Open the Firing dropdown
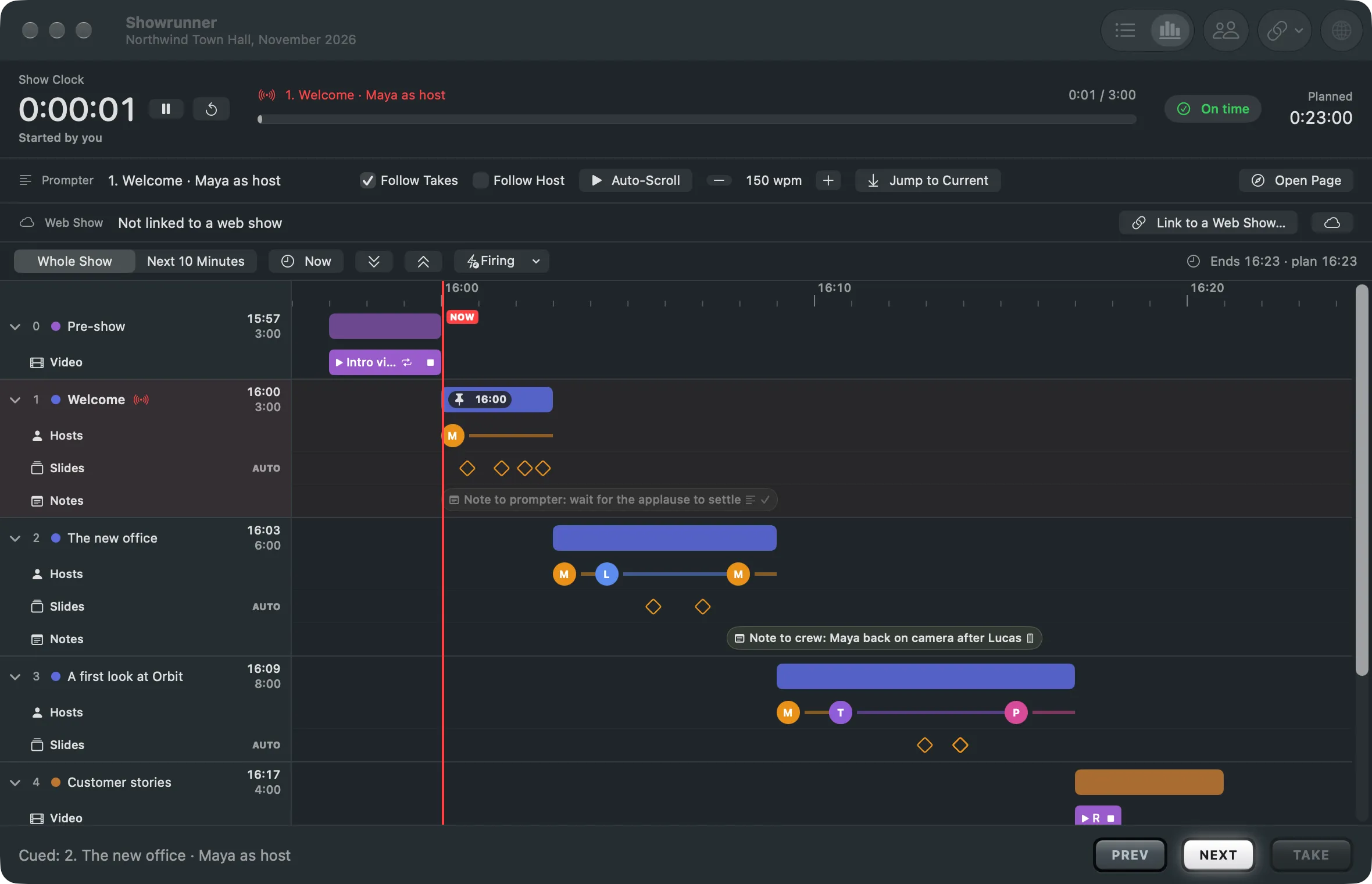Viewport: 1372px width, 884px height. (x=501, y=261)
